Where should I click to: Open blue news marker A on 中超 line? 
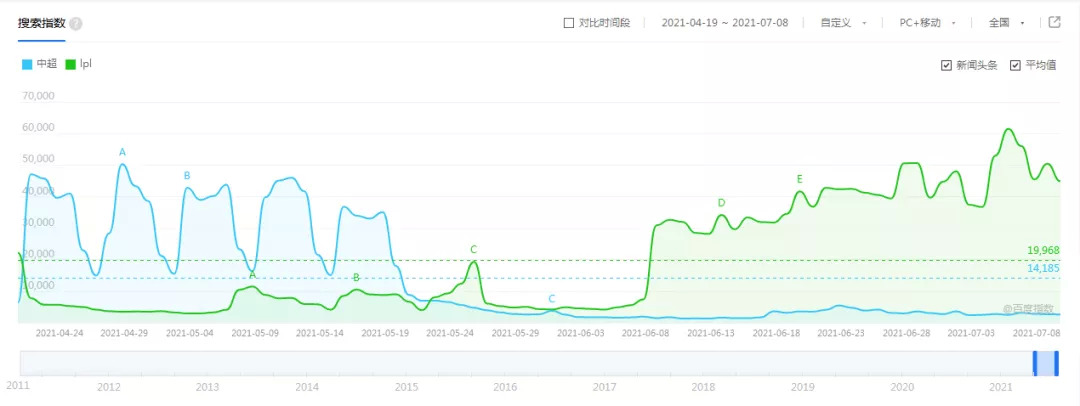click(x=123, y=152)
